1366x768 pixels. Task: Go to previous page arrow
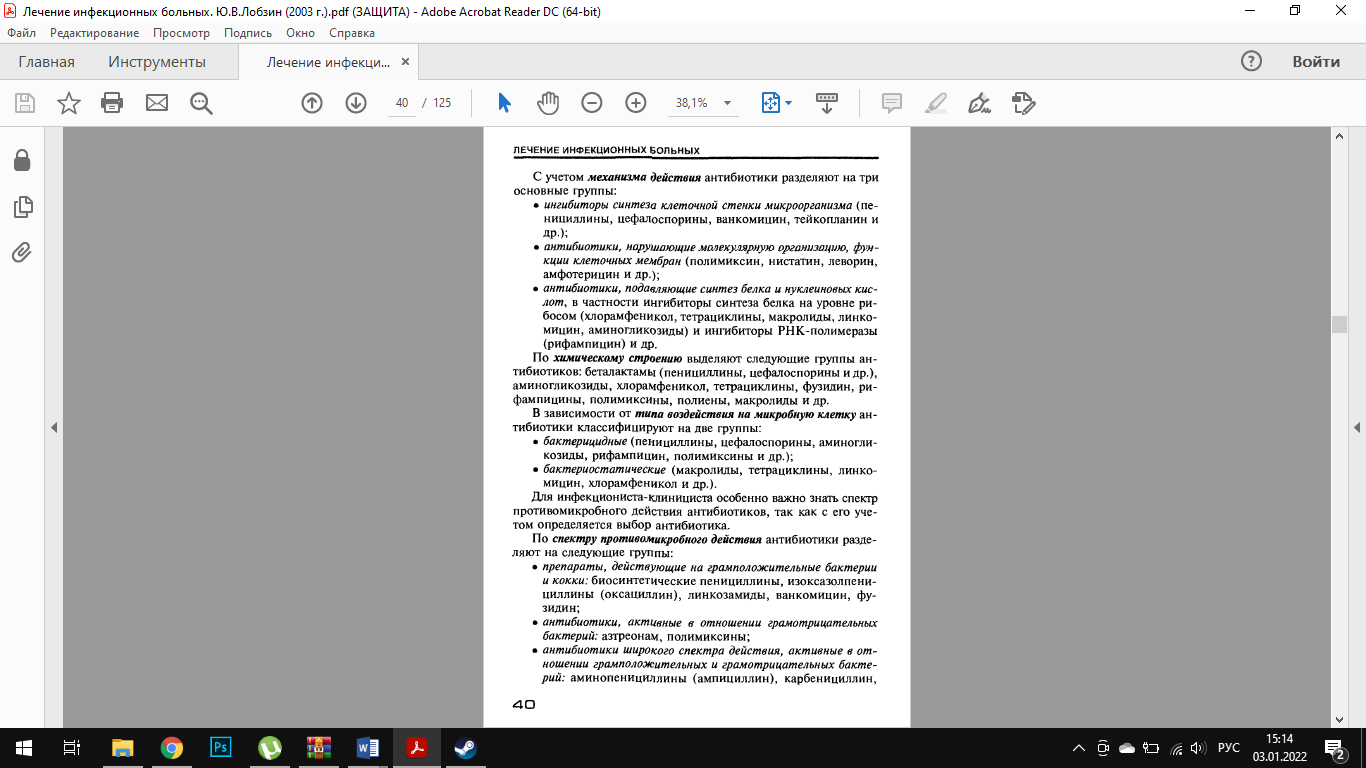click(312, 103)
